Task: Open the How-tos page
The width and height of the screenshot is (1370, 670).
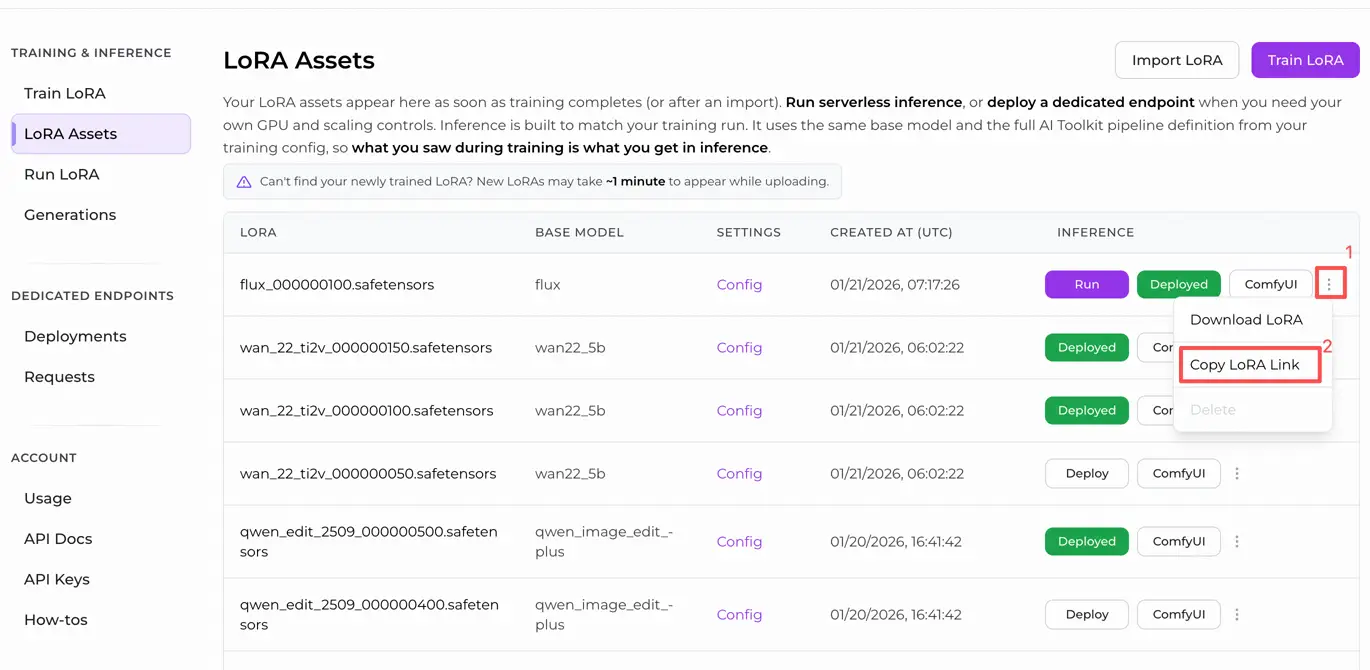Action: 55,619
